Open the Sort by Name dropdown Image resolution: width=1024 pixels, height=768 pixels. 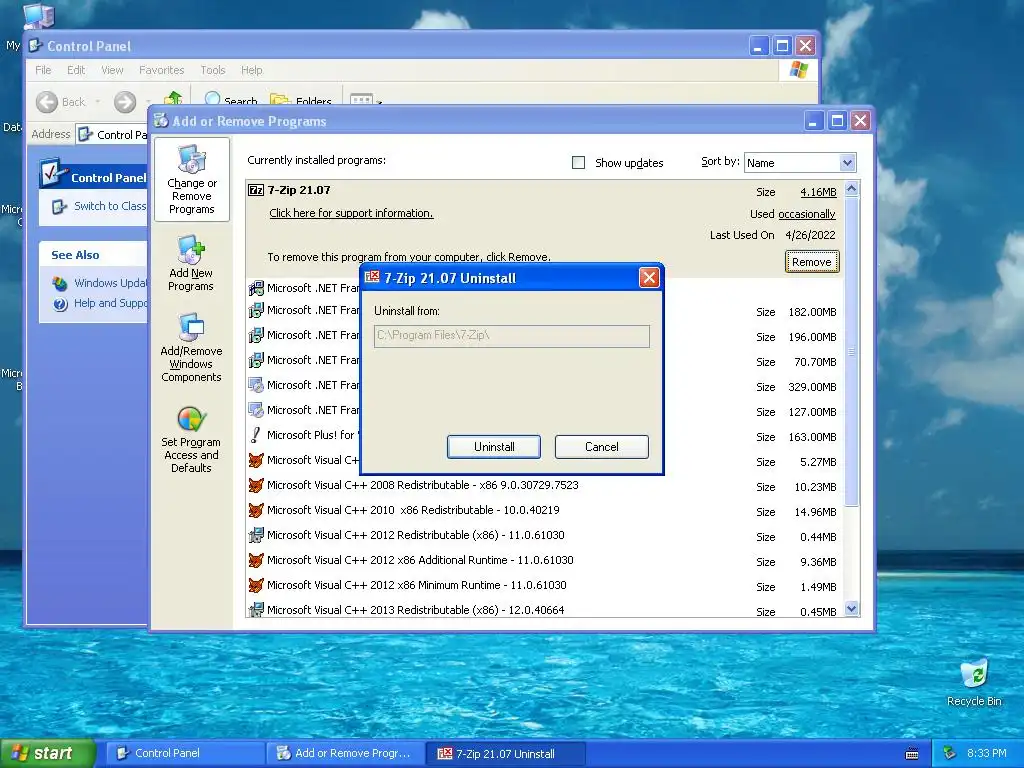846,163
